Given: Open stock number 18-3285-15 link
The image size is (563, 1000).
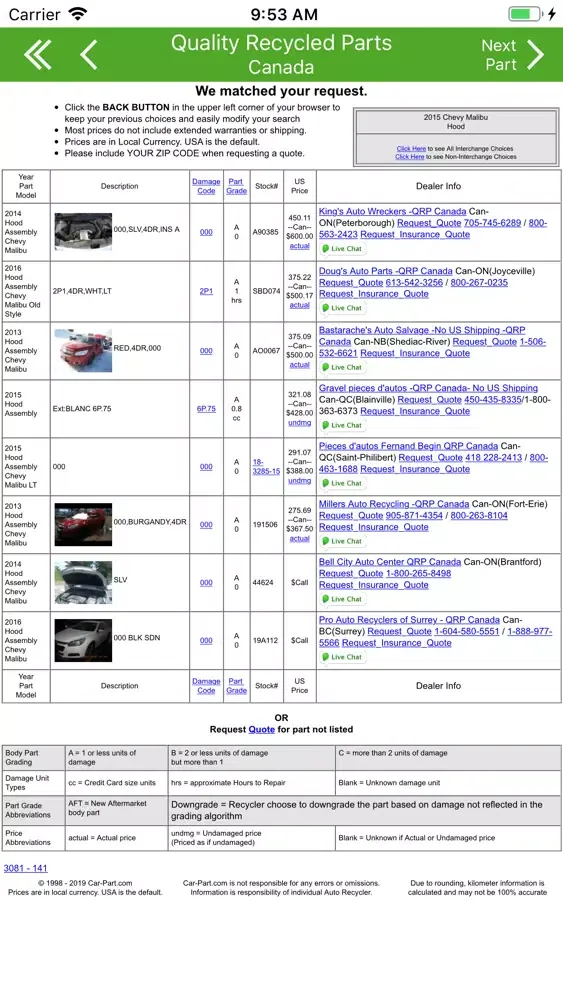Looking at the screenshot, I should 266,467.
